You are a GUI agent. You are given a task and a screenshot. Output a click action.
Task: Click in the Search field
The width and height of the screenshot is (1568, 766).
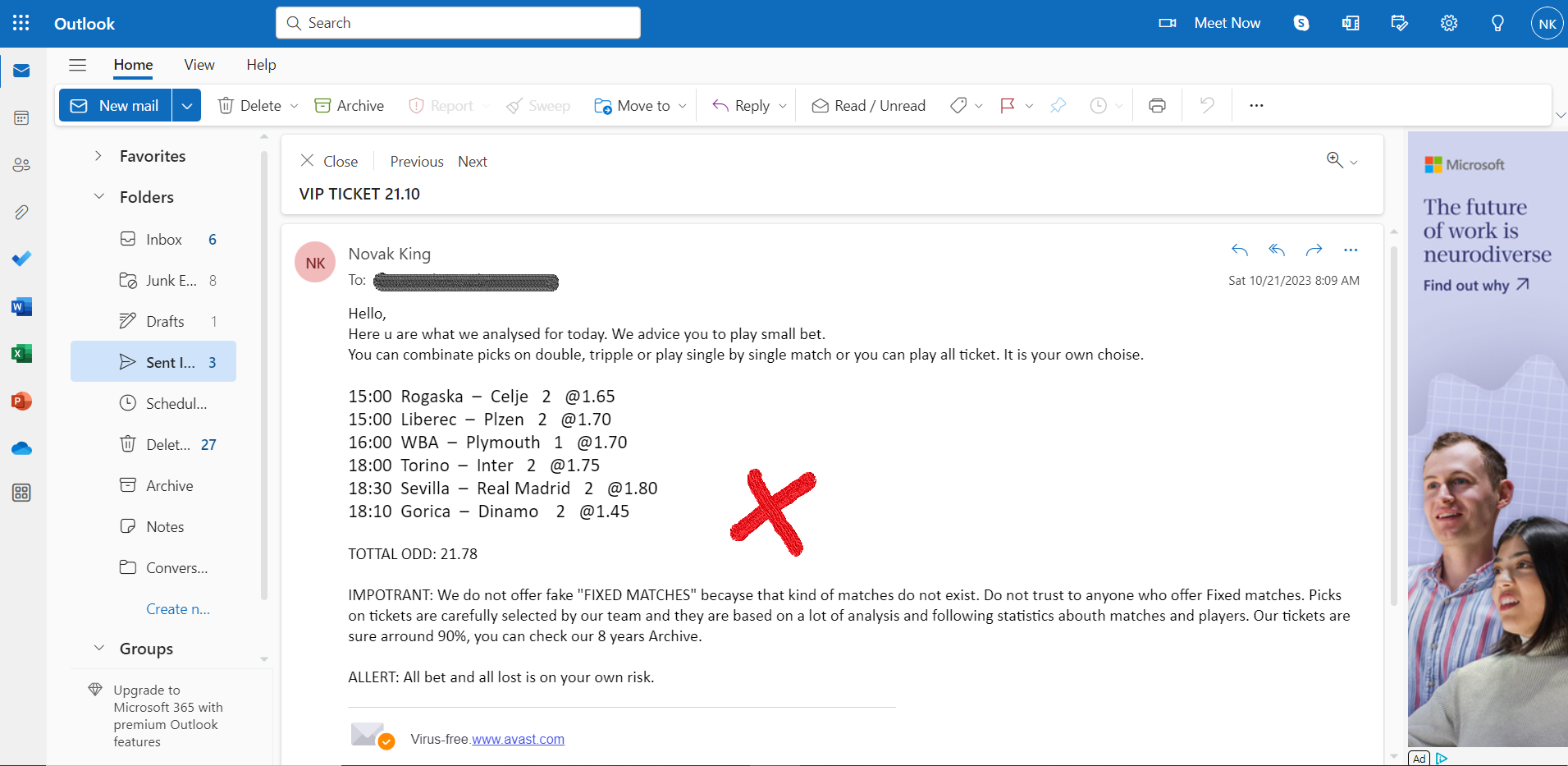click(x=458, y=23)
